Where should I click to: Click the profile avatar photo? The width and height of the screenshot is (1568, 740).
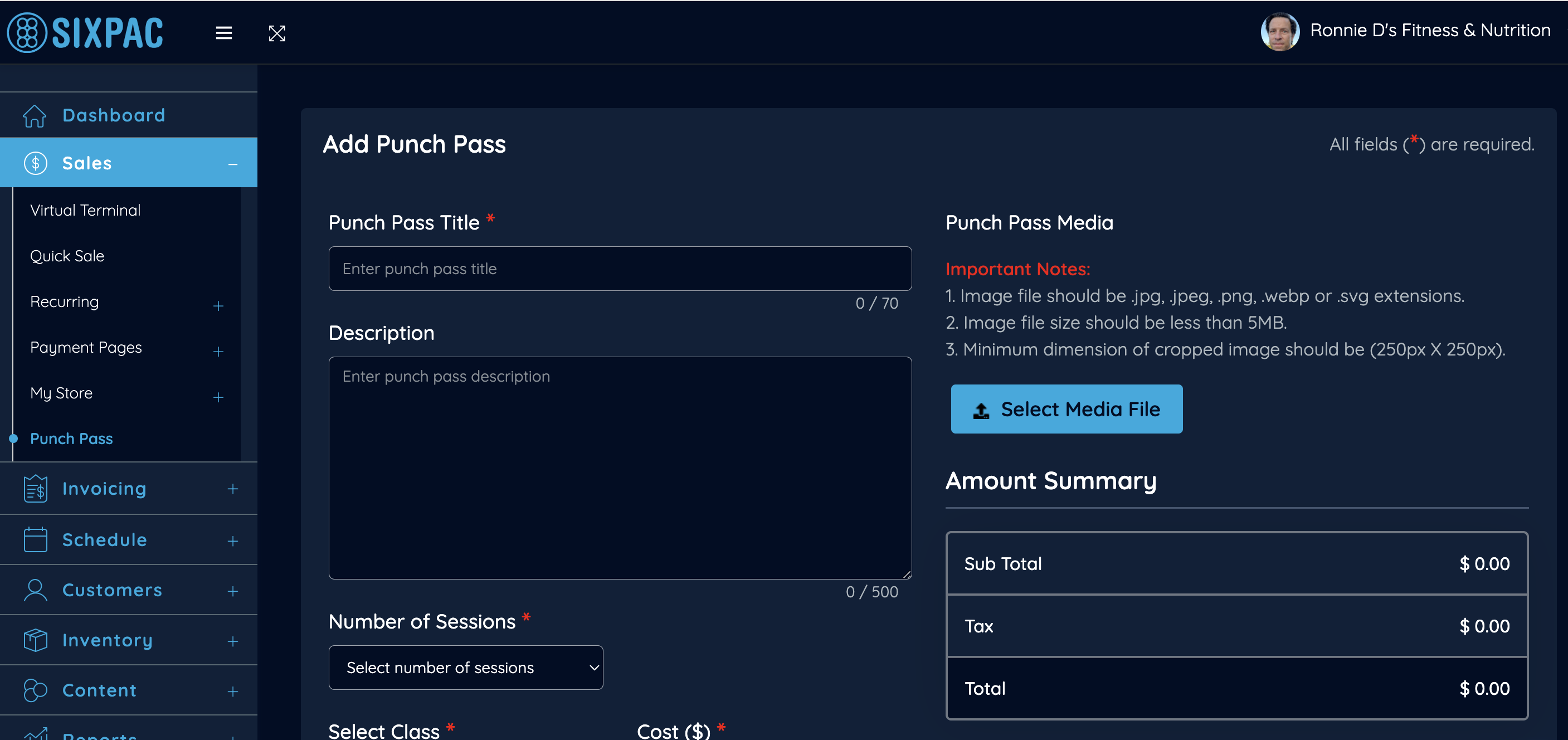click(1279, 32)
